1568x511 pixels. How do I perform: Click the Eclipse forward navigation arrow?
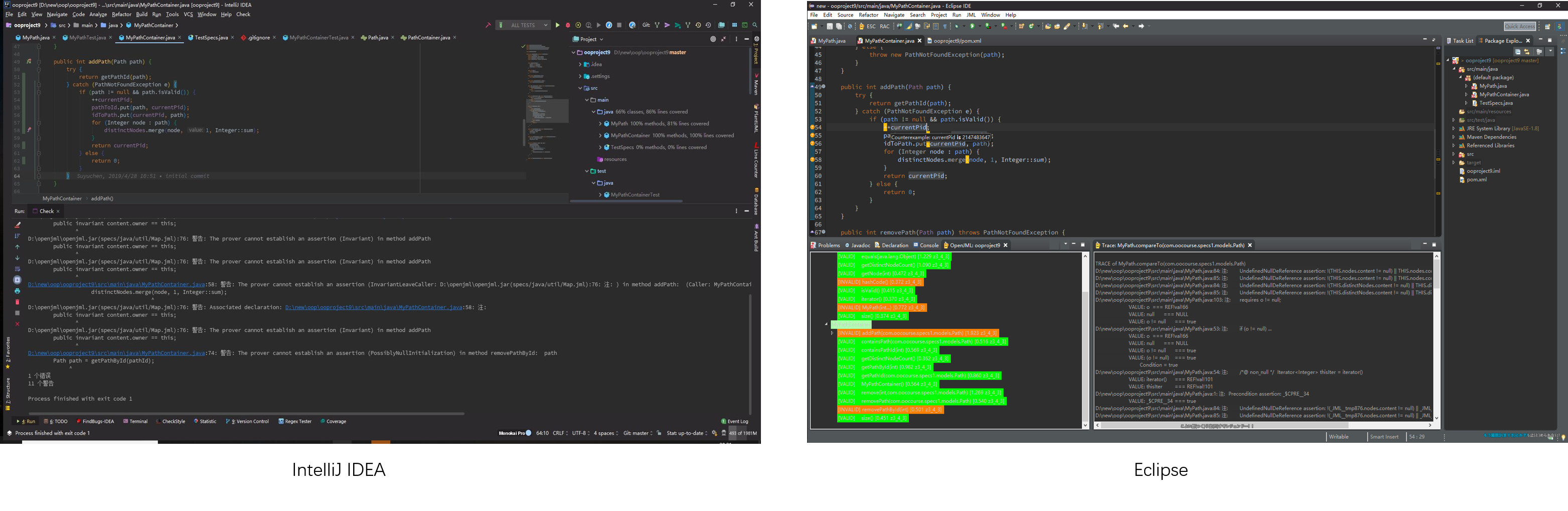tap(1141, 26)
